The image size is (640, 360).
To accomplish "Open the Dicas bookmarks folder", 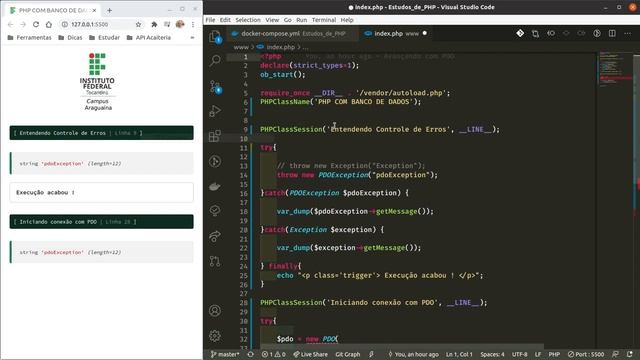I will pyautogui.click(x=70, y=38).
